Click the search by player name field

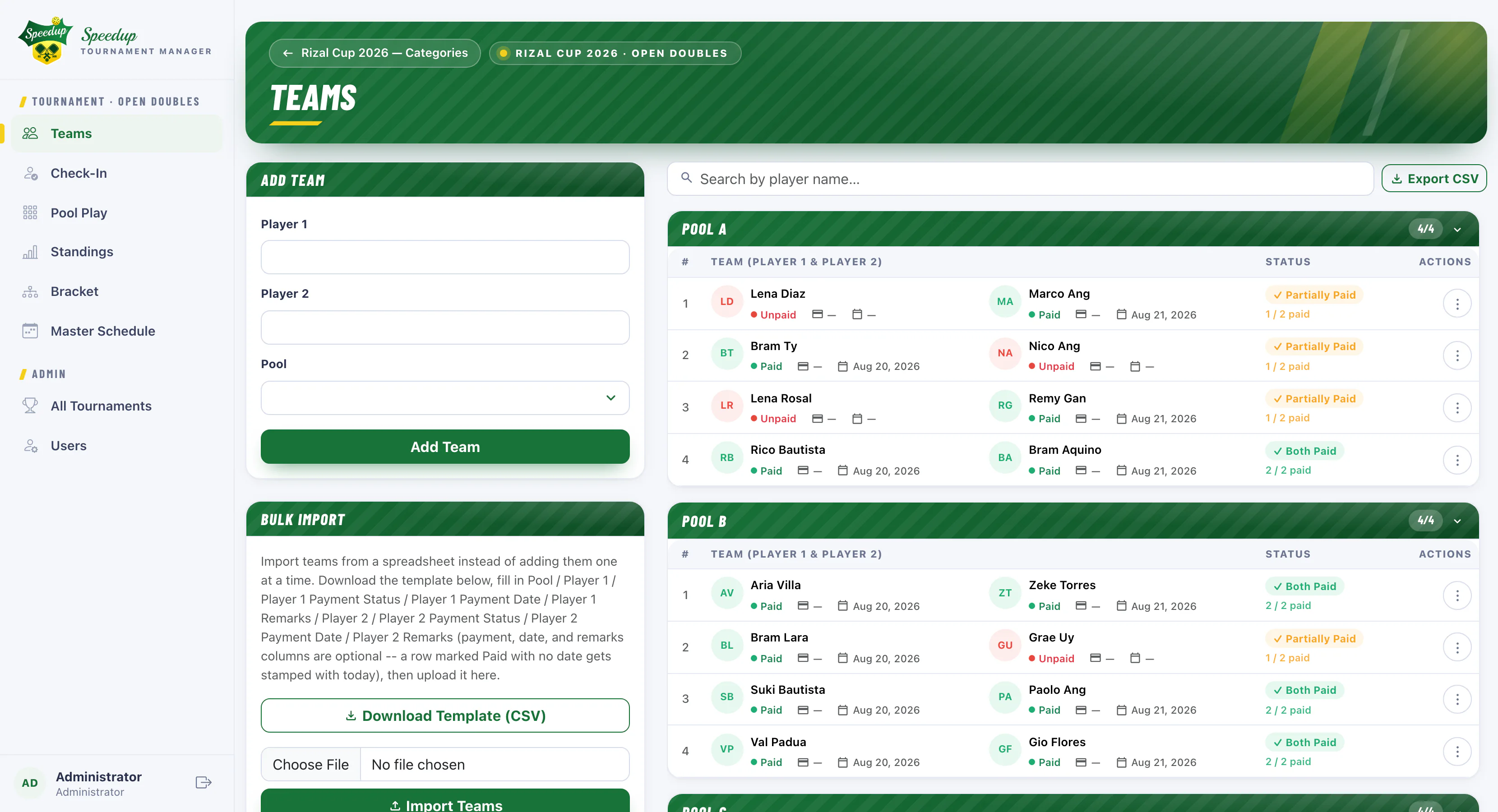tap(1020, 179)
